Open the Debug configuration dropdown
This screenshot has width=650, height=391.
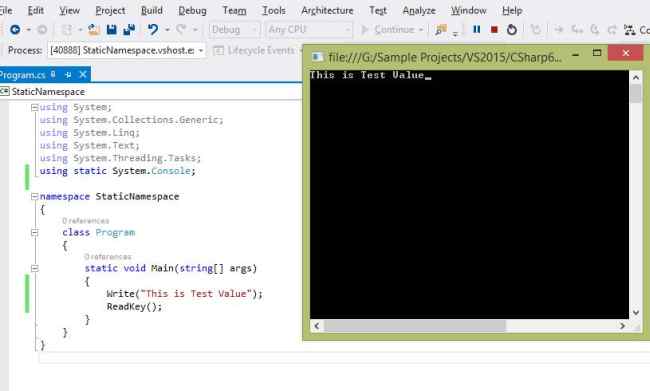click(234, 29)
